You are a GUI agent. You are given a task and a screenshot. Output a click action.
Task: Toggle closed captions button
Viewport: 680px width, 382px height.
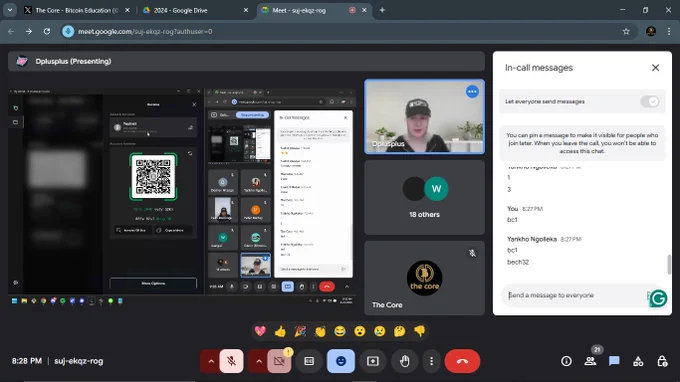309,361
